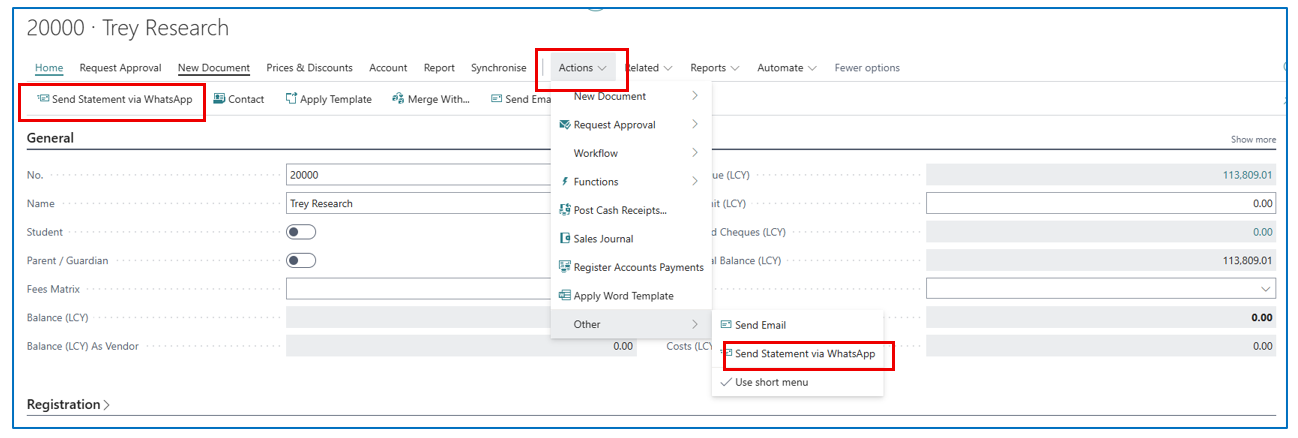Click the Sales Journal icon in menu
This screenshot has width=1298, height=438.
565,239
